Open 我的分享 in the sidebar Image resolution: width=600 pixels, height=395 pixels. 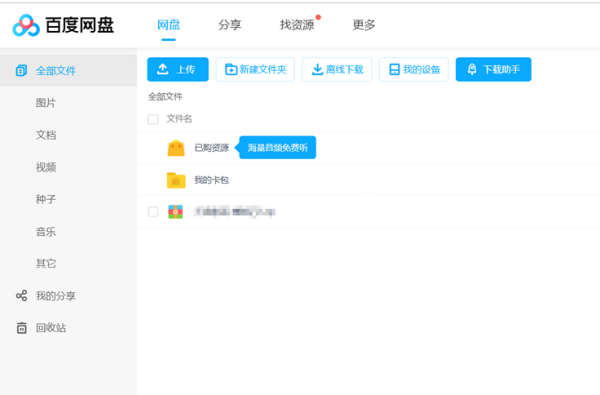[x=56, y=296]
